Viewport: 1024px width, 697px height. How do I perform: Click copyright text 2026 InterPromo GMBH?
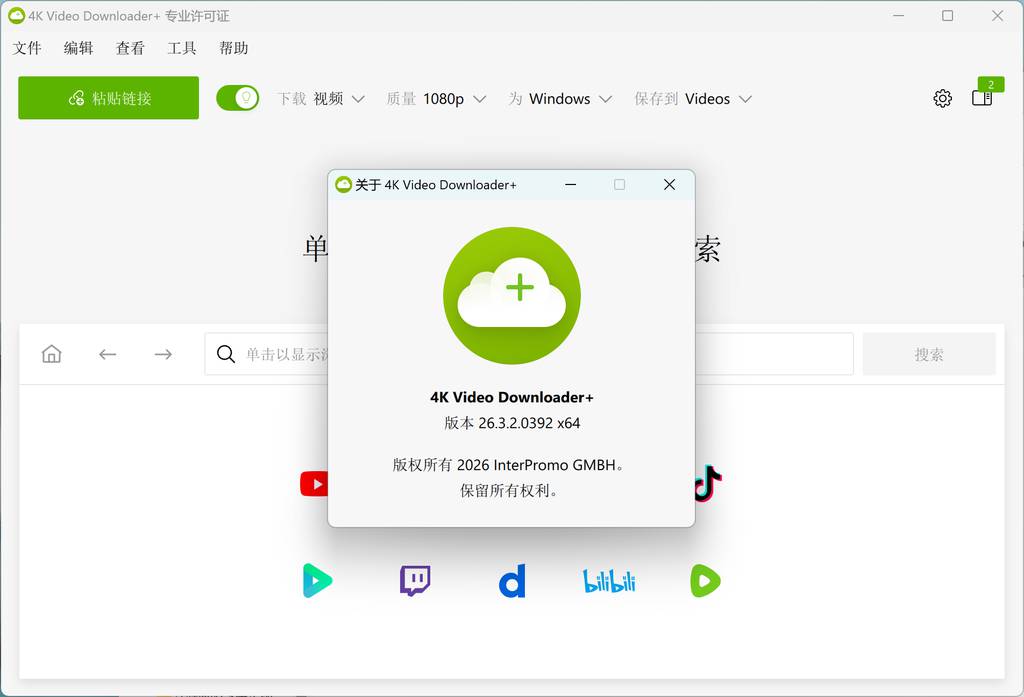507,465
